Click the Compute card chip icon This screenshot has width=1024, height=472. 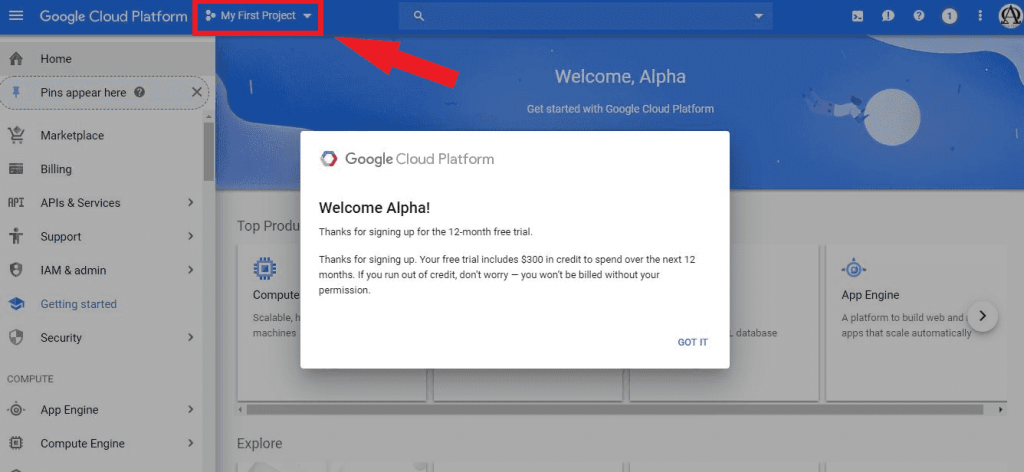tap(264, 268)
